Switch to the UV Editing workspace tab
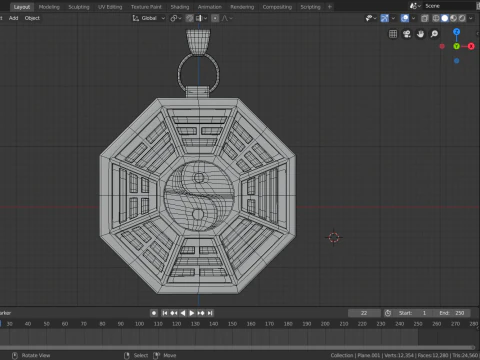The image size is (480, 360). tap(110, 7)
